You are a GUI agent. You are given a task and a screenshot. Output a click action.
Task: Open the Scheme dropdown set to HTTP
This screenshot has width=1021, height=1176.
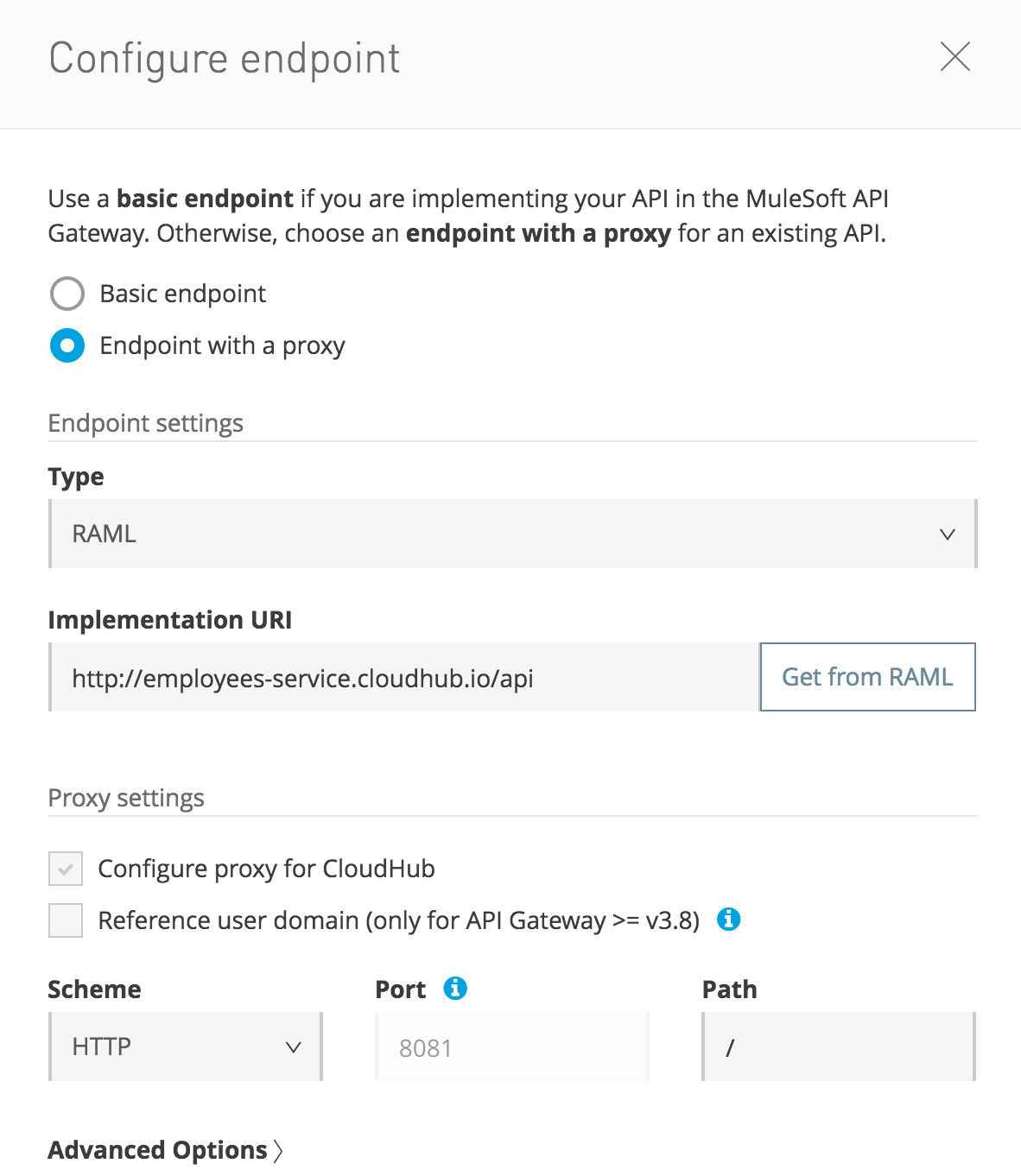[x=185, y=1046]
